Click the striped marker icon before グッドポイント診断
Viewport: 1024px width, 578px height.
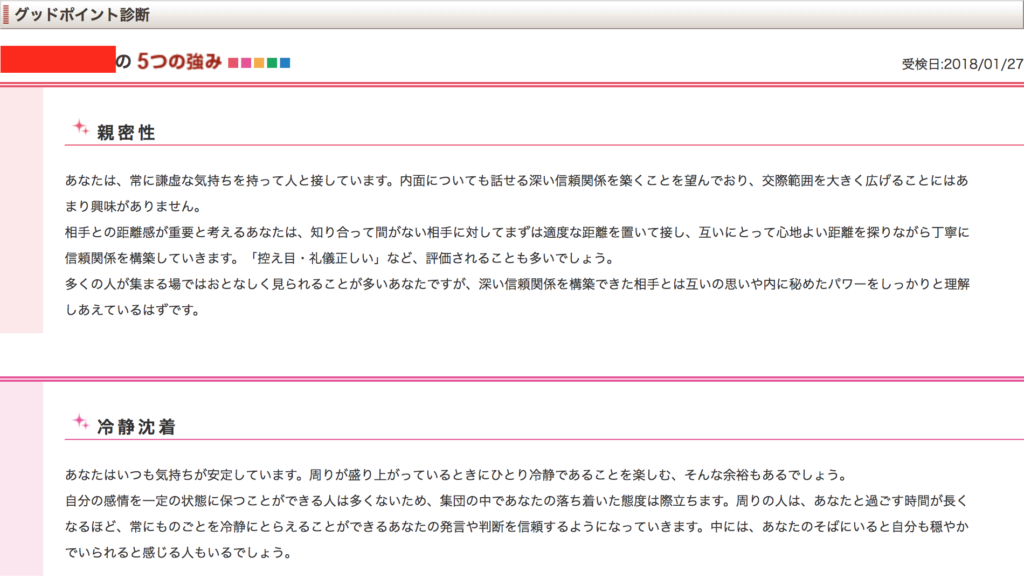(x=6, y=15)
